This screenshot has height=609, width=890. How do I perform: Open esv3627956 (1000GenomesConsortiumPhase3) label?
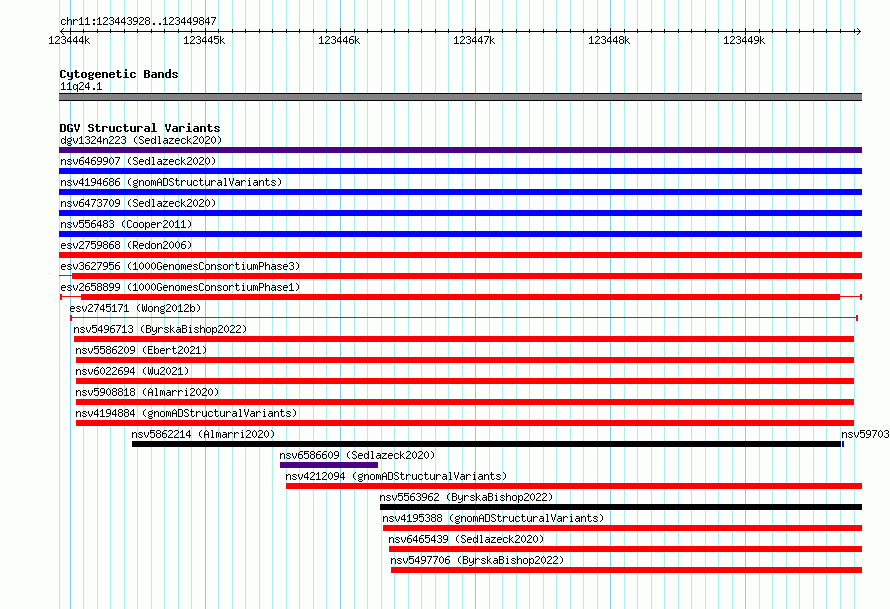[x=180, y=266]
